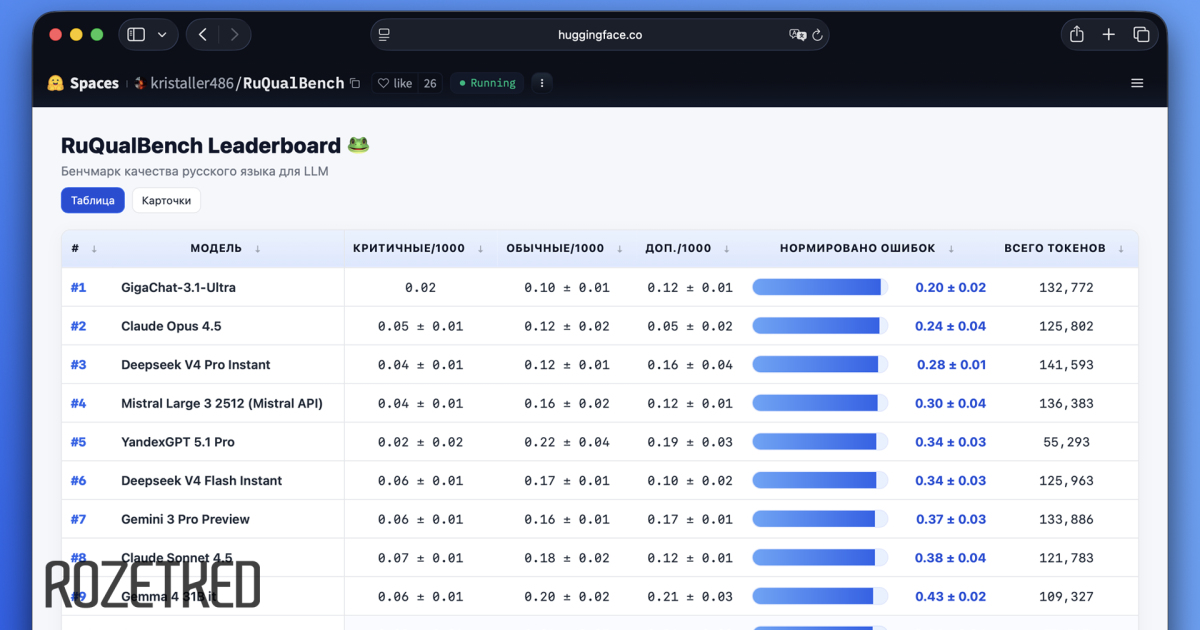Open the three-dot options menu

(541, 83)
